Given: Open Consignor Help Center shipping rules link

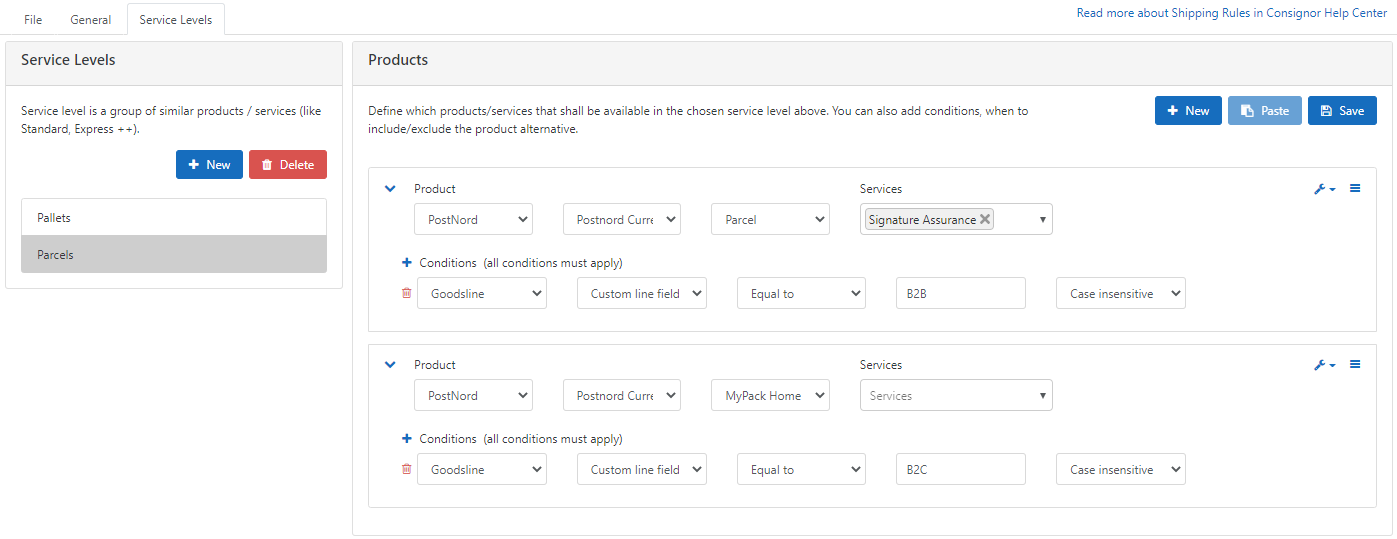Looking at the screenshot, I should (1231, 14).
